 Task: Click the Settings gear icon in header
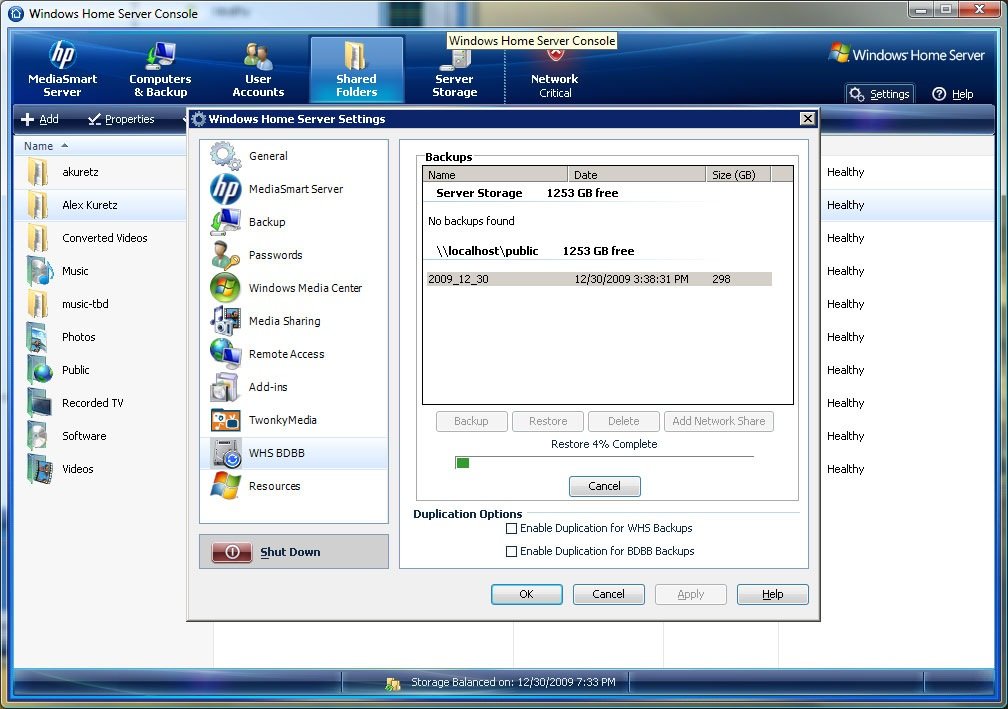[856, 94]
